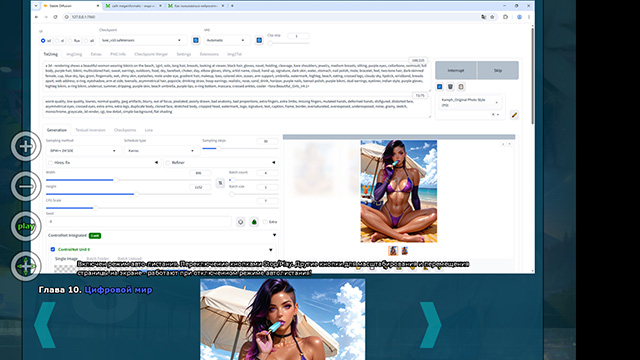Reuse last seed with recycle icon
This screenshot has width=640, height=360.
254,222
